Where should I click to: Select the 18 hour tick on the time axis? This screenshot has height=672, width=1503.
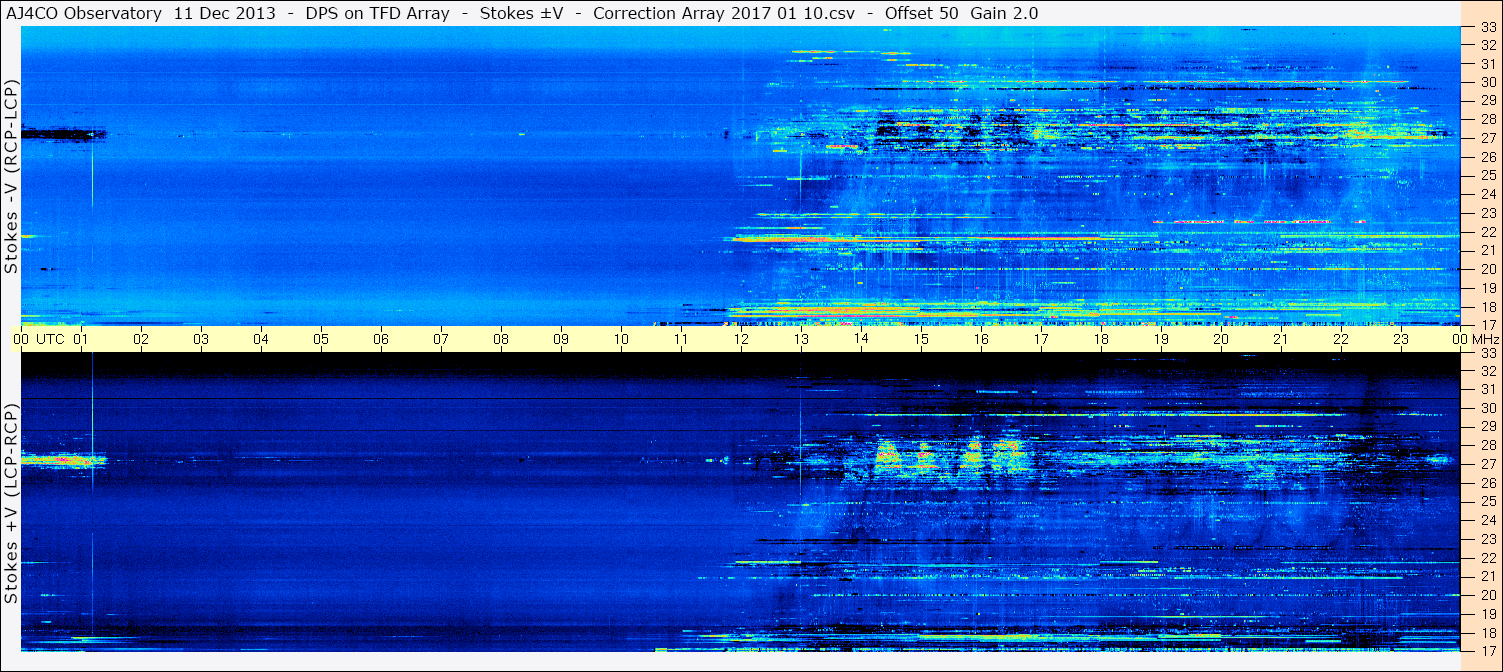[1101, 339]
